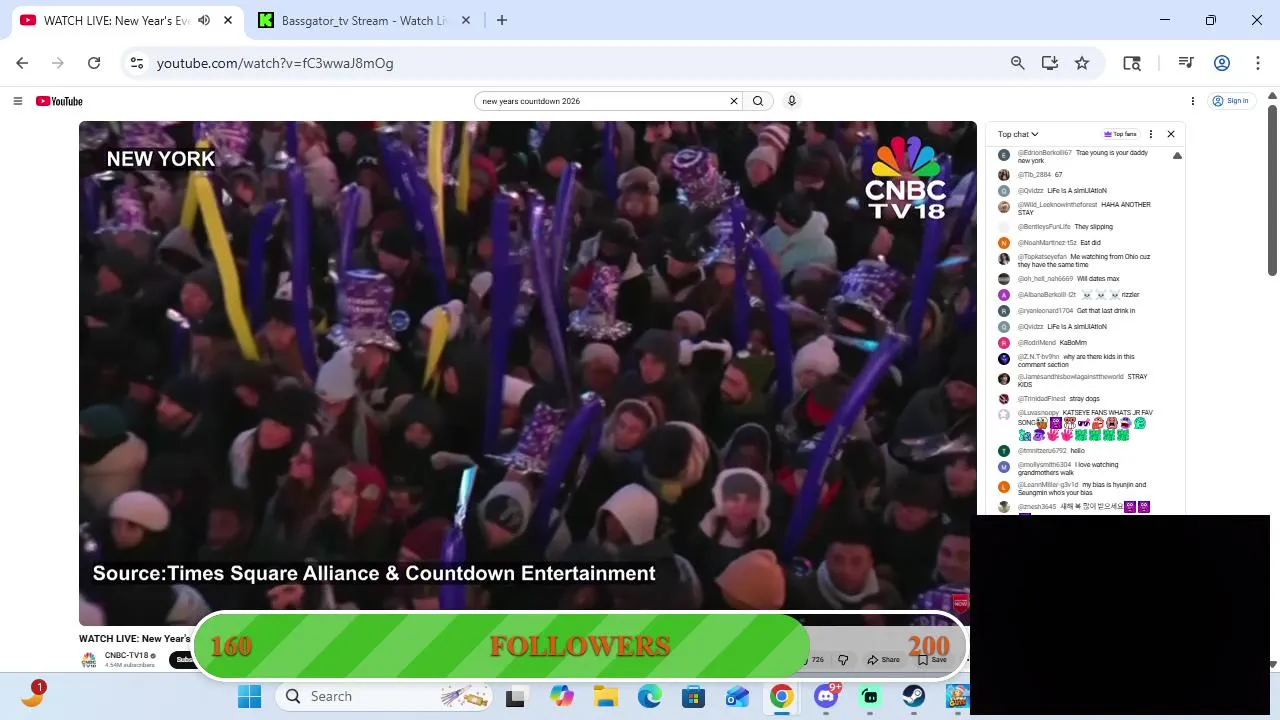The image size is (1280, 720).
Task: Click chat user @ryanleonard1704
Action: click(x=1045, y=311)
